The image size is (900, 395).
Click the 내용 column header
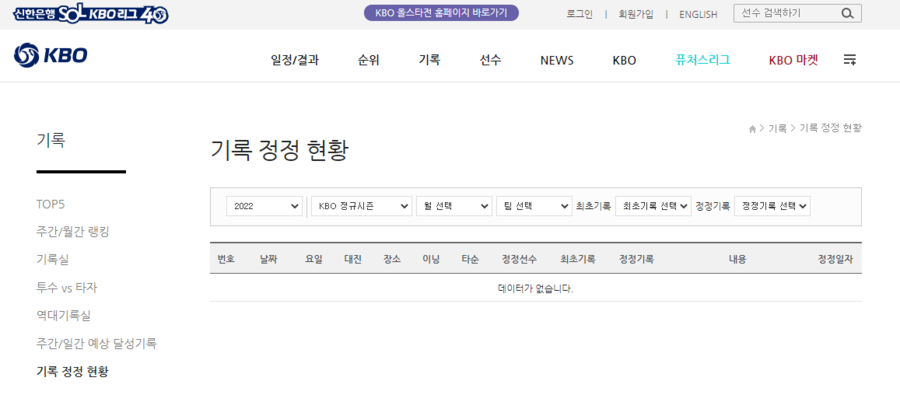coord(738,260)
